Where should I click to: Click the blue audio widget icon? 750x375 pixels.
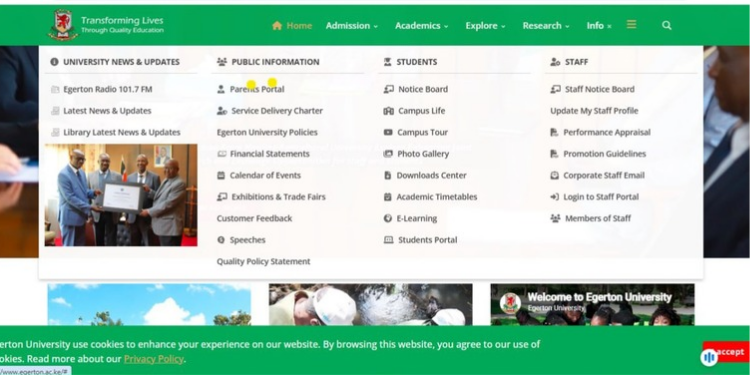(x=709, y=357)
